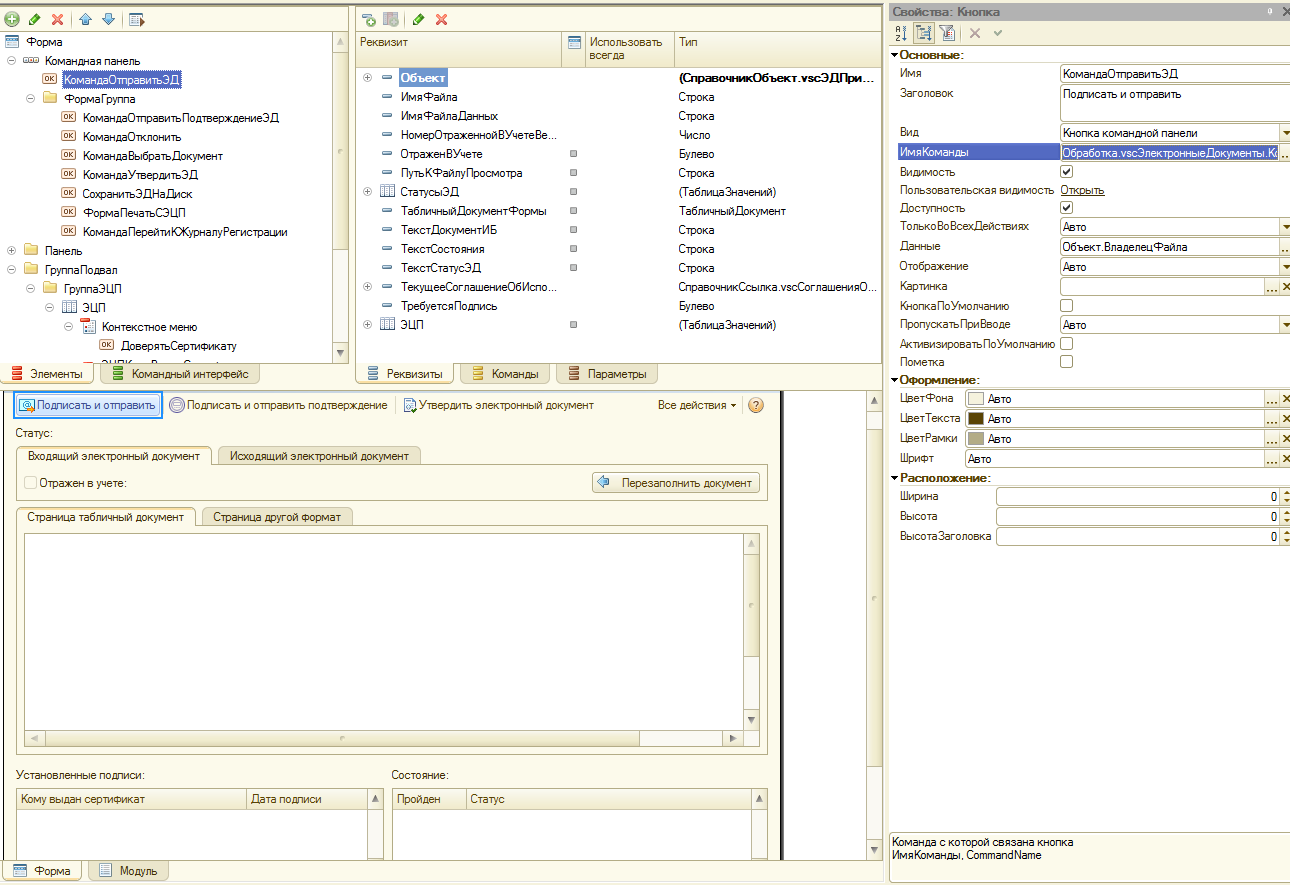This screenshot has width=1290, height=885.
Task: Collapse the Командная панель tree node
Action: point(11,61)
